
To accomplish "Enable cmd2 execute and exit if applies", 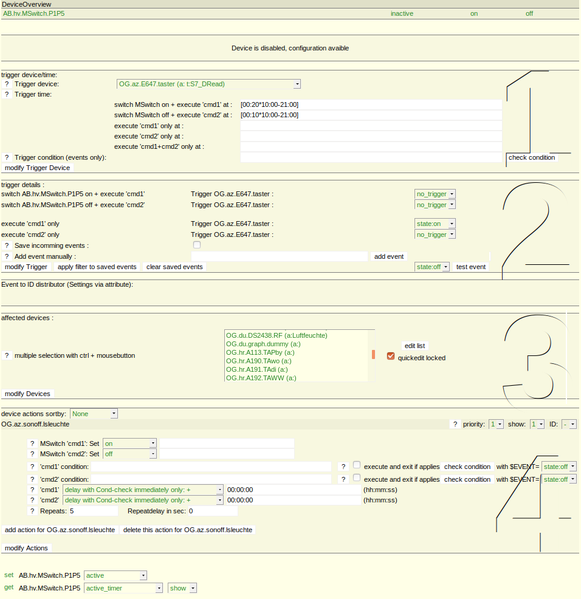I will click(356, 478).
